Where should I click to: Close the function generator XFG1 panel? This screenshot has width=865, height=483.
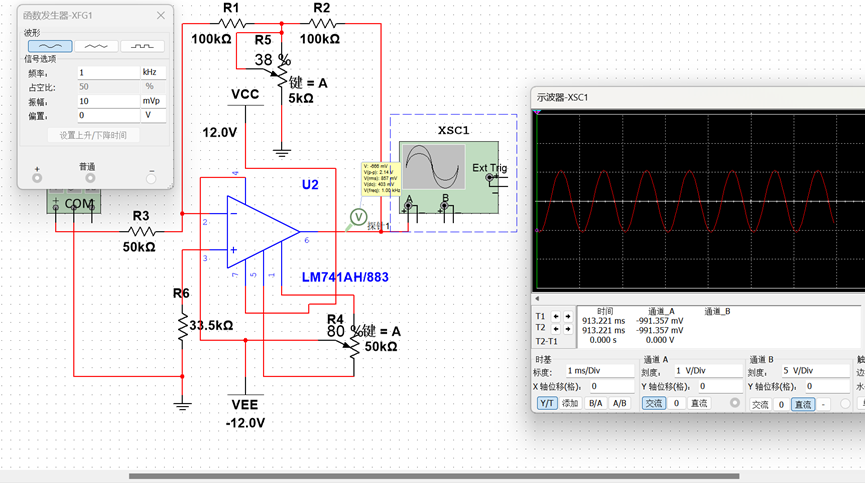pyautogui.click(x=161, y=15)
